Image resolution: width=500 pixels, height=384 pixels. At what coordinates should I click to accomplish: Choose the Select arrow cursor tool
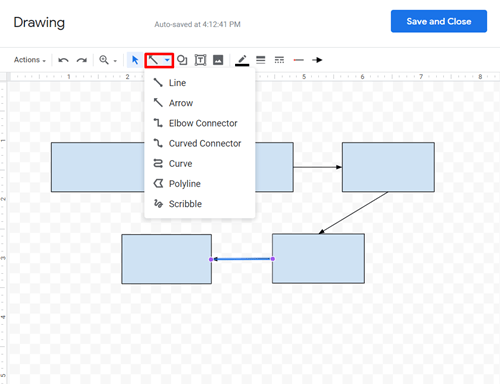[135, 60]
